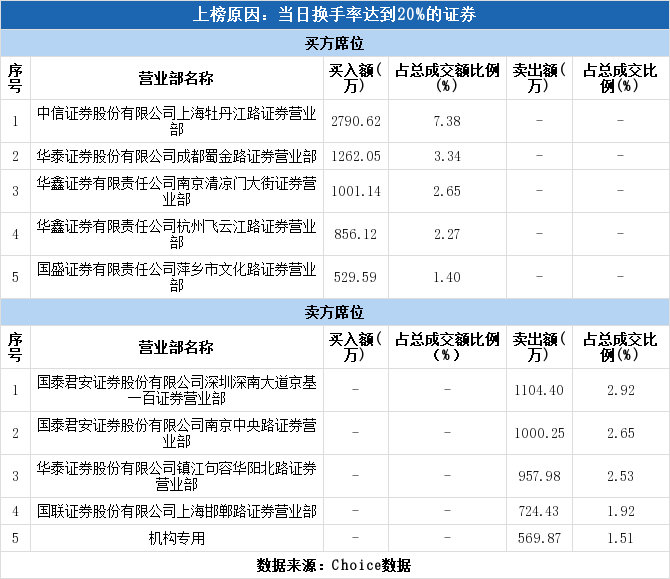
Task: Select the buy amount 529.59
Action: click(x=356, y=277)
